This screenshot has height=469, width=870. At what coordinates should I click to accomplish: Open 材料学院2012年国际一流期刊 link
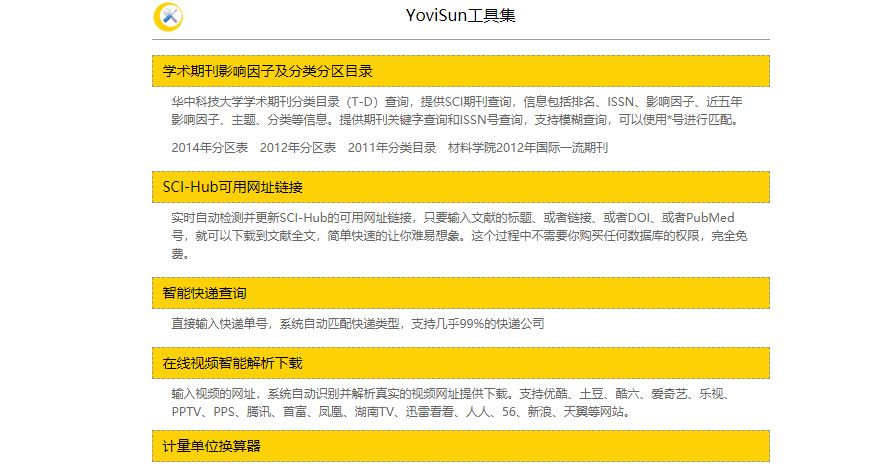click(x=528, y=148)
